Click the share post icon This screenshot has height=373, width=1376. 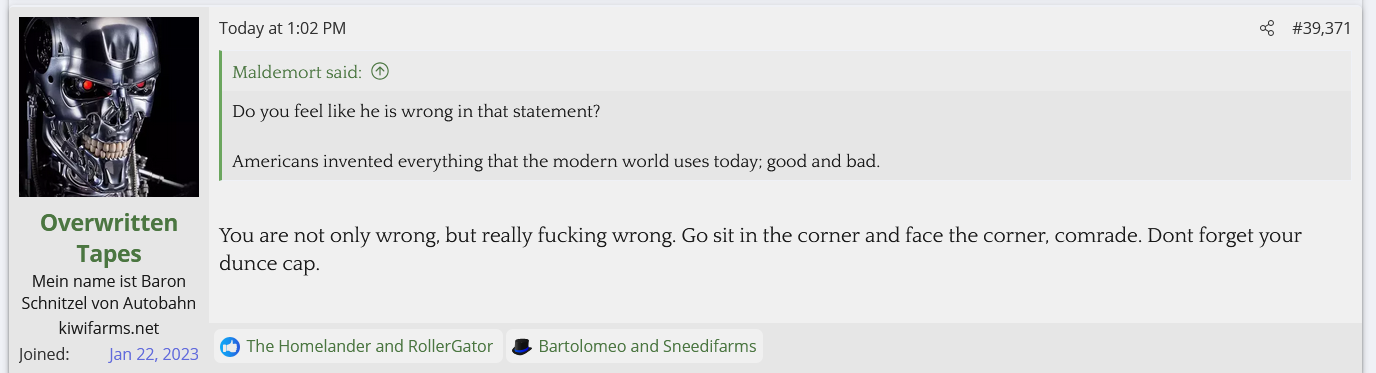(x=1267, y=28)
